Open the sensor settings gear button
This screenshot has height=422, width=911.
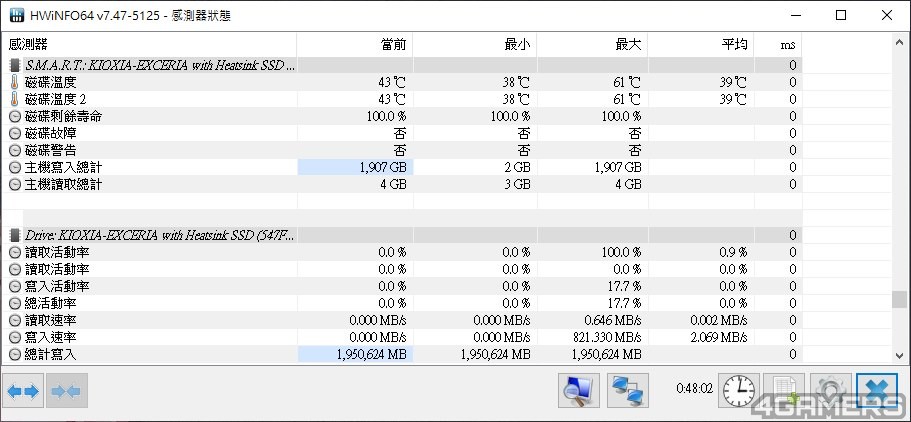coord(830,391)
